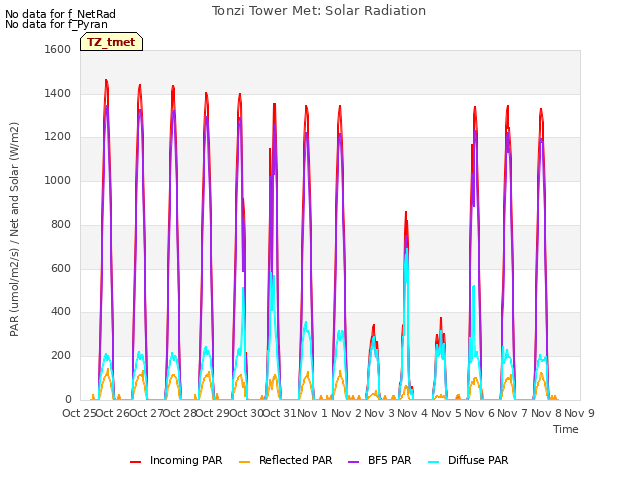Click the 1600 y-axis tick value
This screenshot has width=640, height=480.
click(58, 49)
